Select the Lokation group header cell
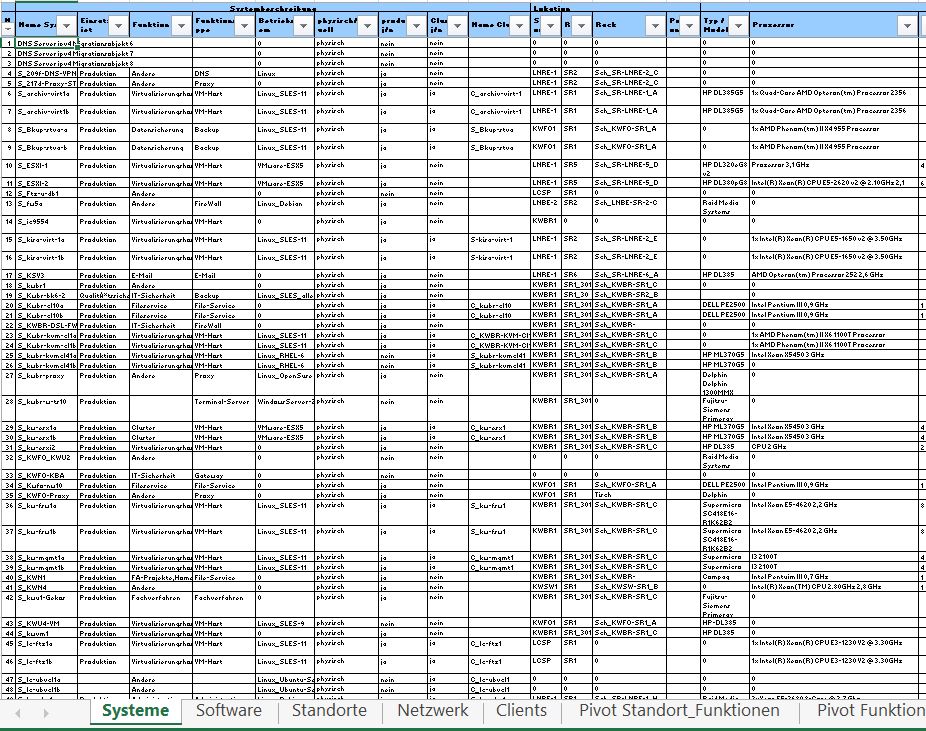This screenshot has height=731, width=926. tap(615, 8)
